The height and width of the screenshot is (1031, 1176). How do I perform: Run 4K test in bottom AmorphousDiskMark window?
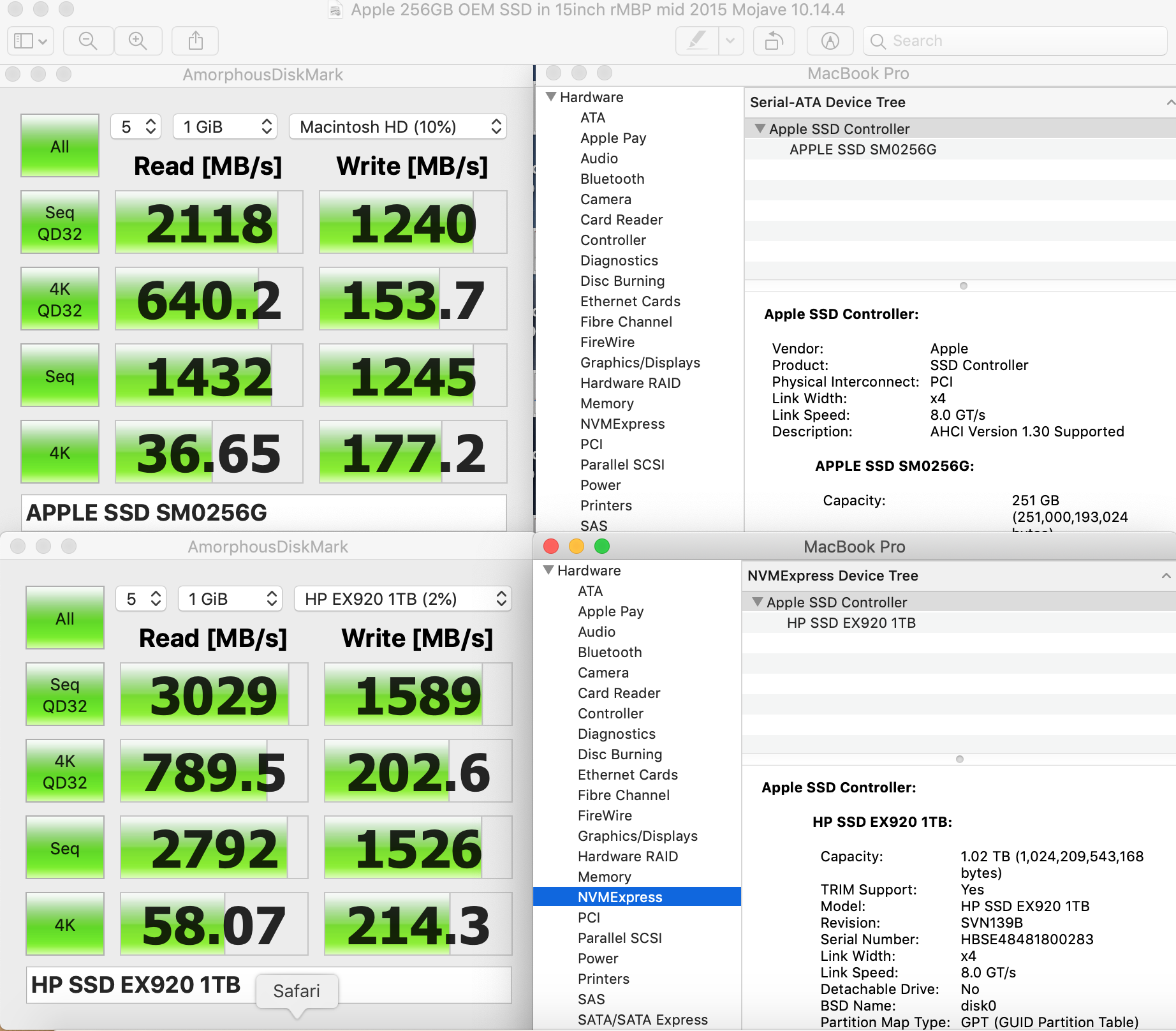65,924
